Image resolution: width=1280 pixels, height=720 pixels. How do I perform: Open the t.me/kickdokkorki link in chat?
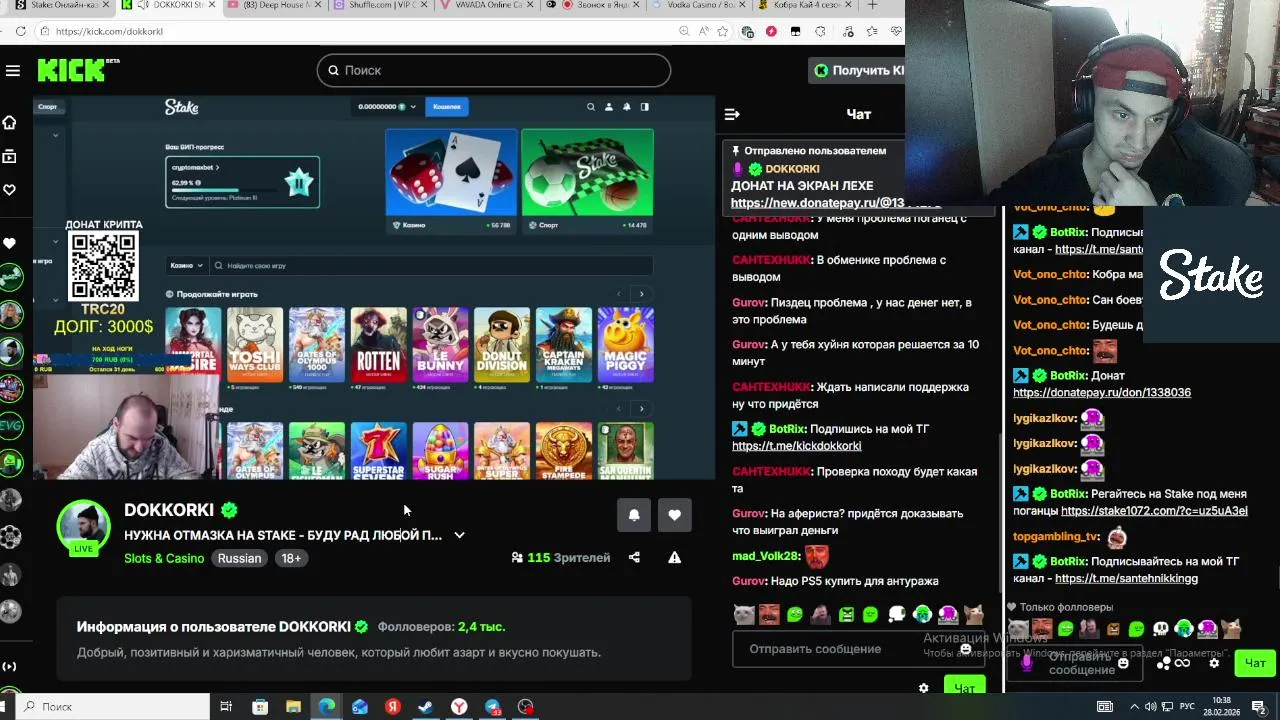[x=796, y=446]
